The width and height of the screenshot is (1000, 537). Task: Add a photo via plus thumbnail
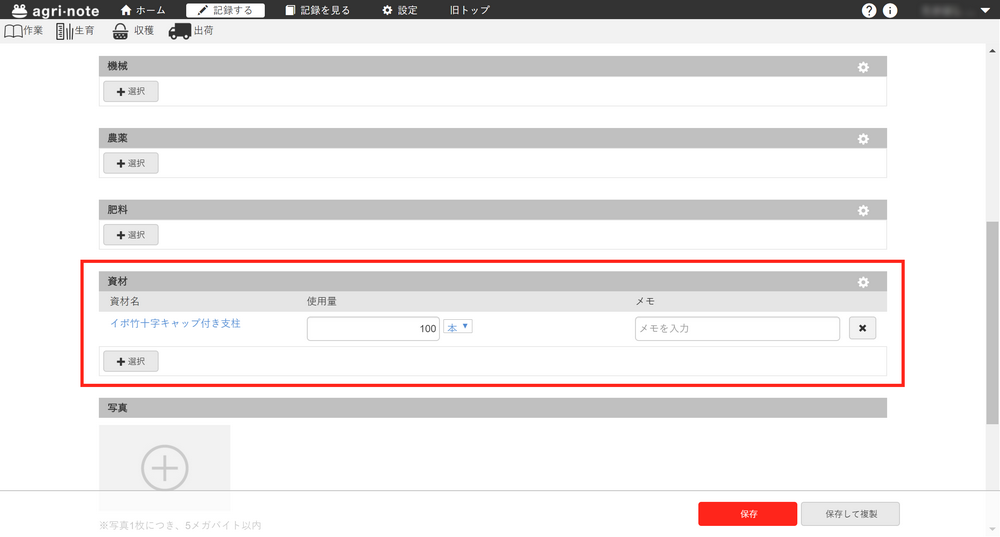coord(165,467)
